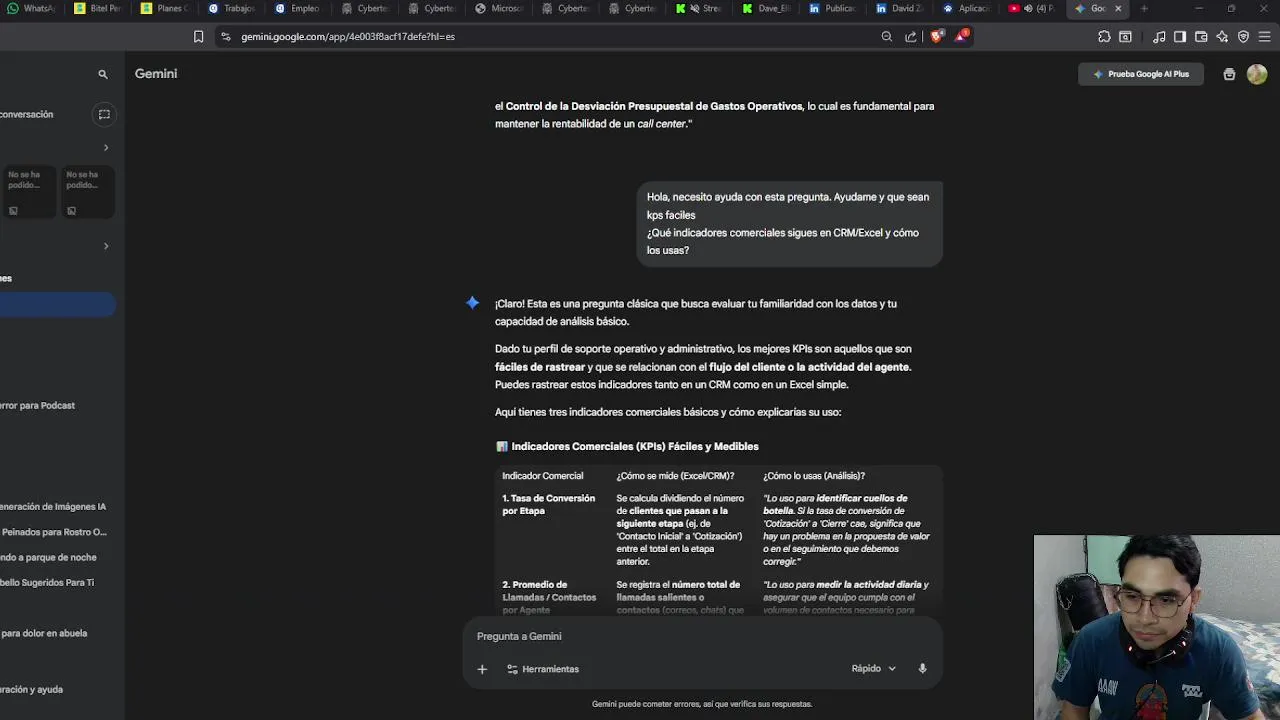Image resolution: width=1280 pixels, height=720 pixels.
Task: Switch to the Empleo tab
Action: tap(299, 8)
